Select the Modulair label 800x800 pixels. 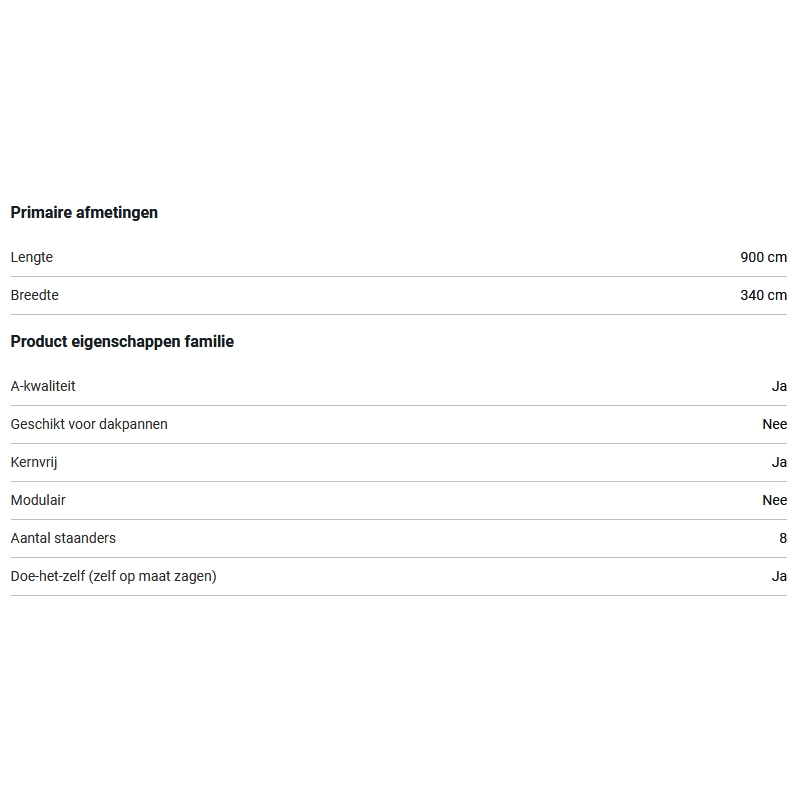[38, 500]
